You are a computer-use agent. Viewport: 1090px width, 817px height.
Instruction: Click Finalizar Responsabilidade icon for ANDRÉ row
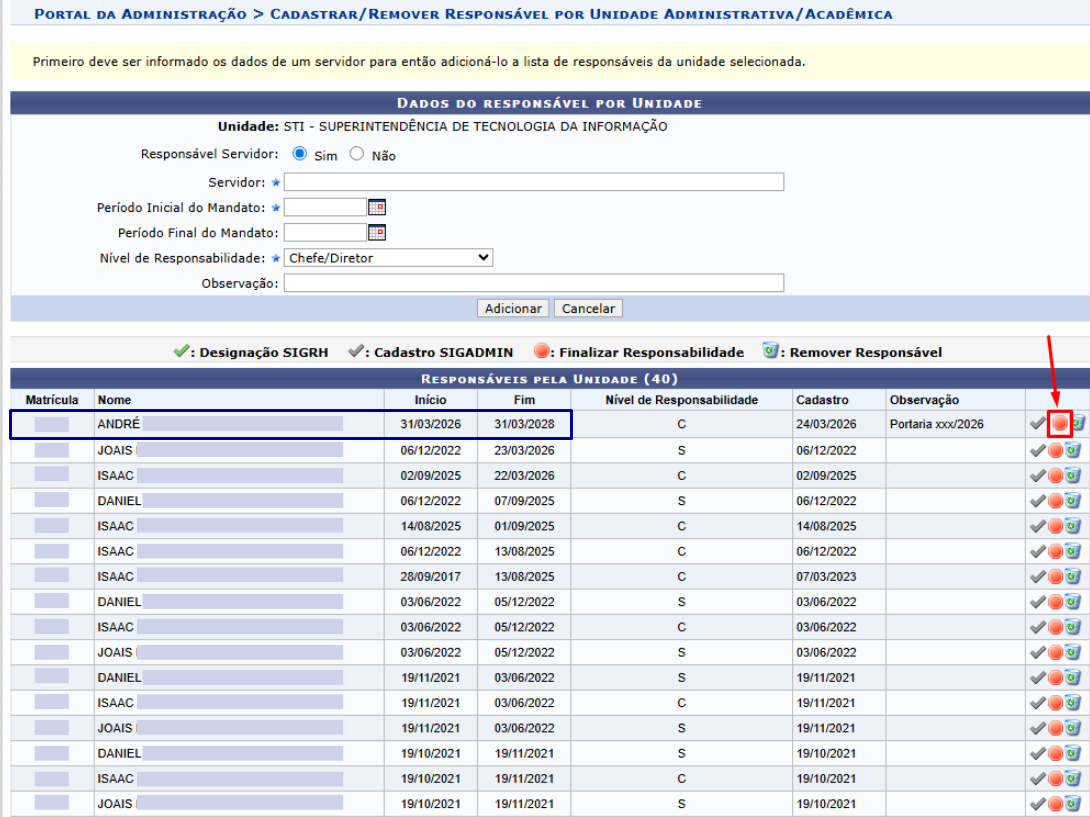click(1060, 424)
